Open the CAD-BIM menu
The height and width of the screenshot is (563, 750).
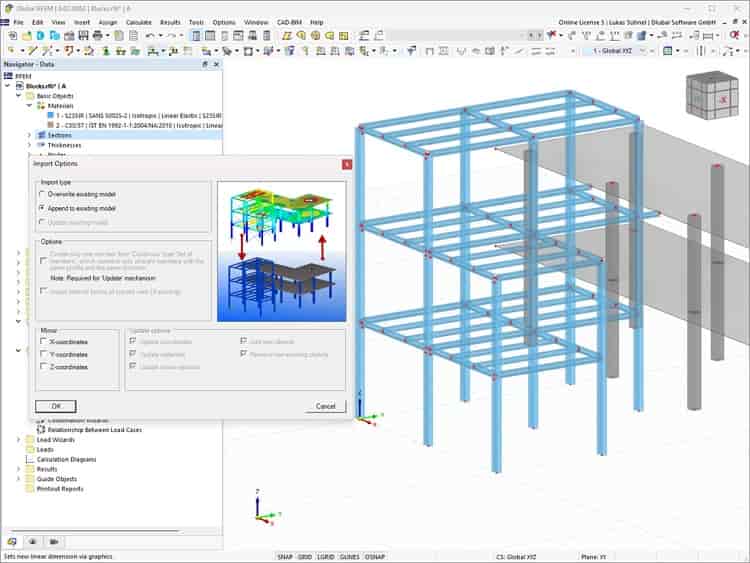(289, 22)
